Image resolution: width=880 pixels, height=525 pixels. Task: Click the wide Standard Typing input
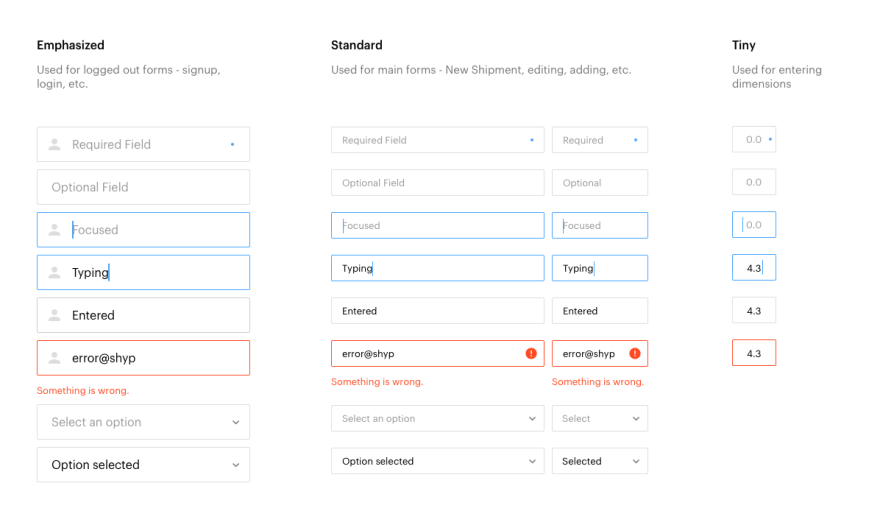pyautogui.click(x=438, y=268)
